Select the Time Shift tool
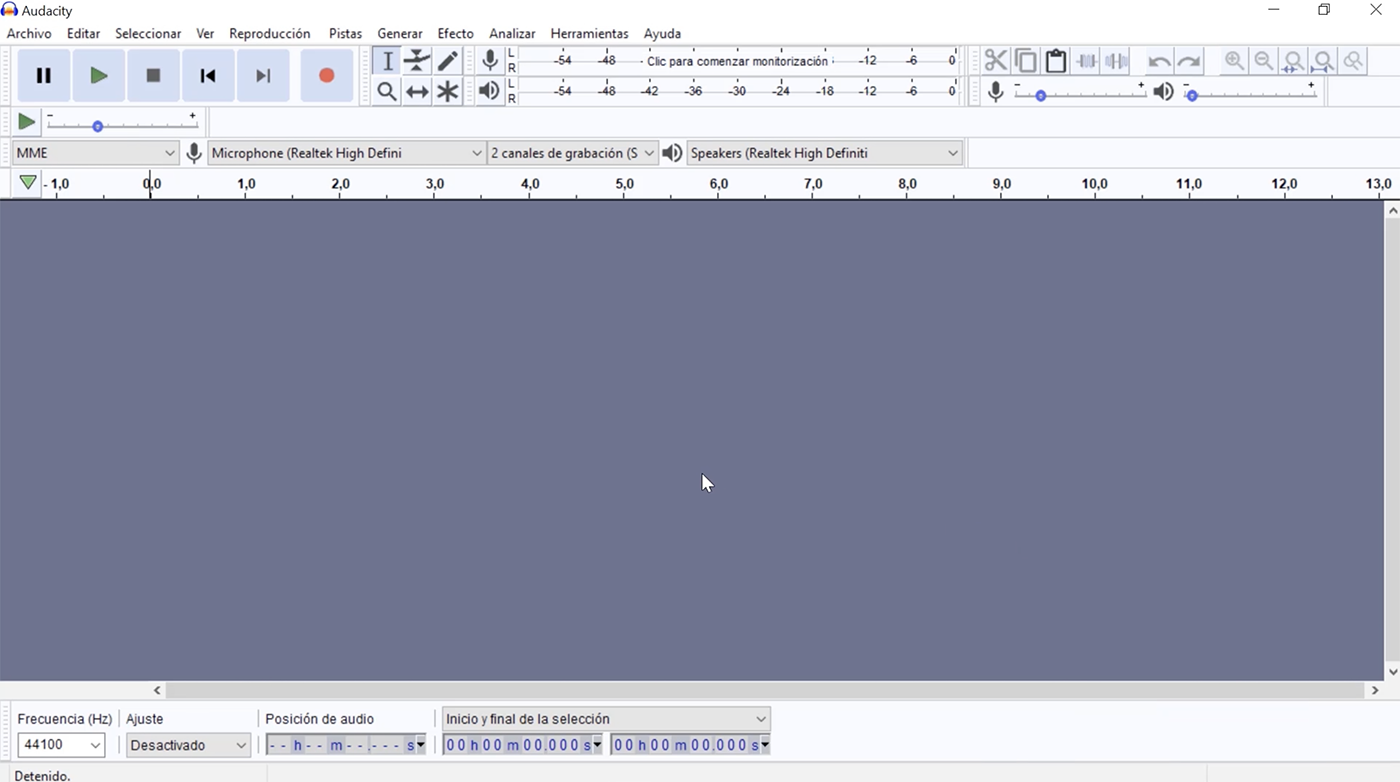 tap(417, 92)
